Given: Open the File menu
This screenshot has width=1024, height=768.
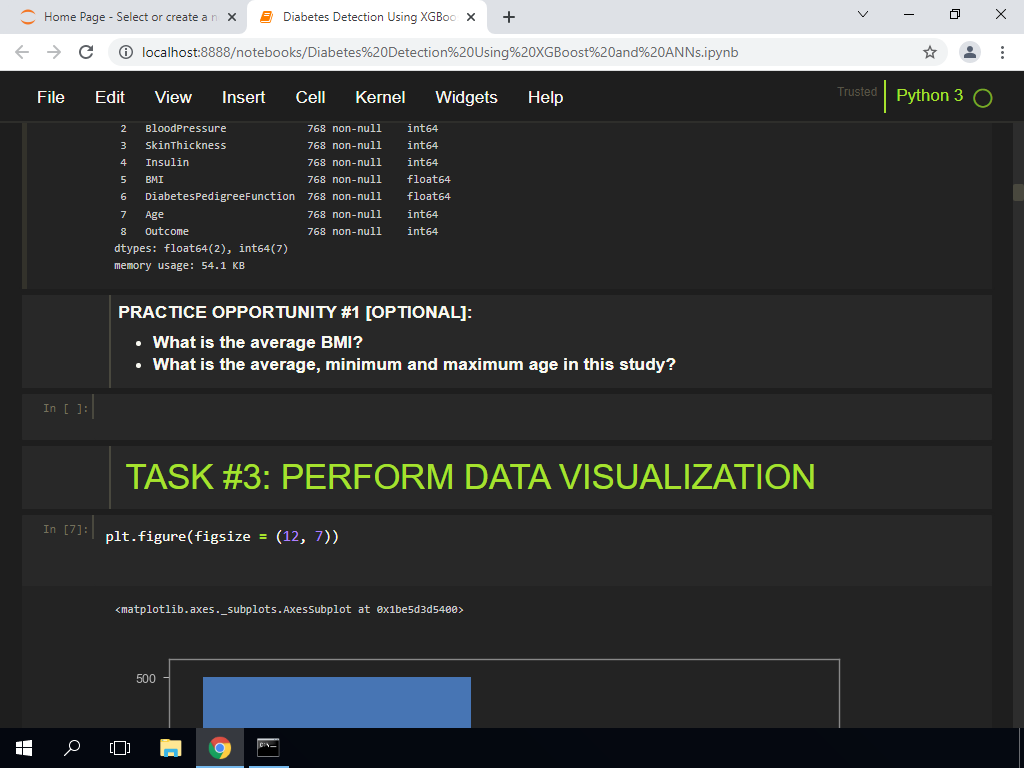Looking at the screenshot, I should [x=51, y=97].
